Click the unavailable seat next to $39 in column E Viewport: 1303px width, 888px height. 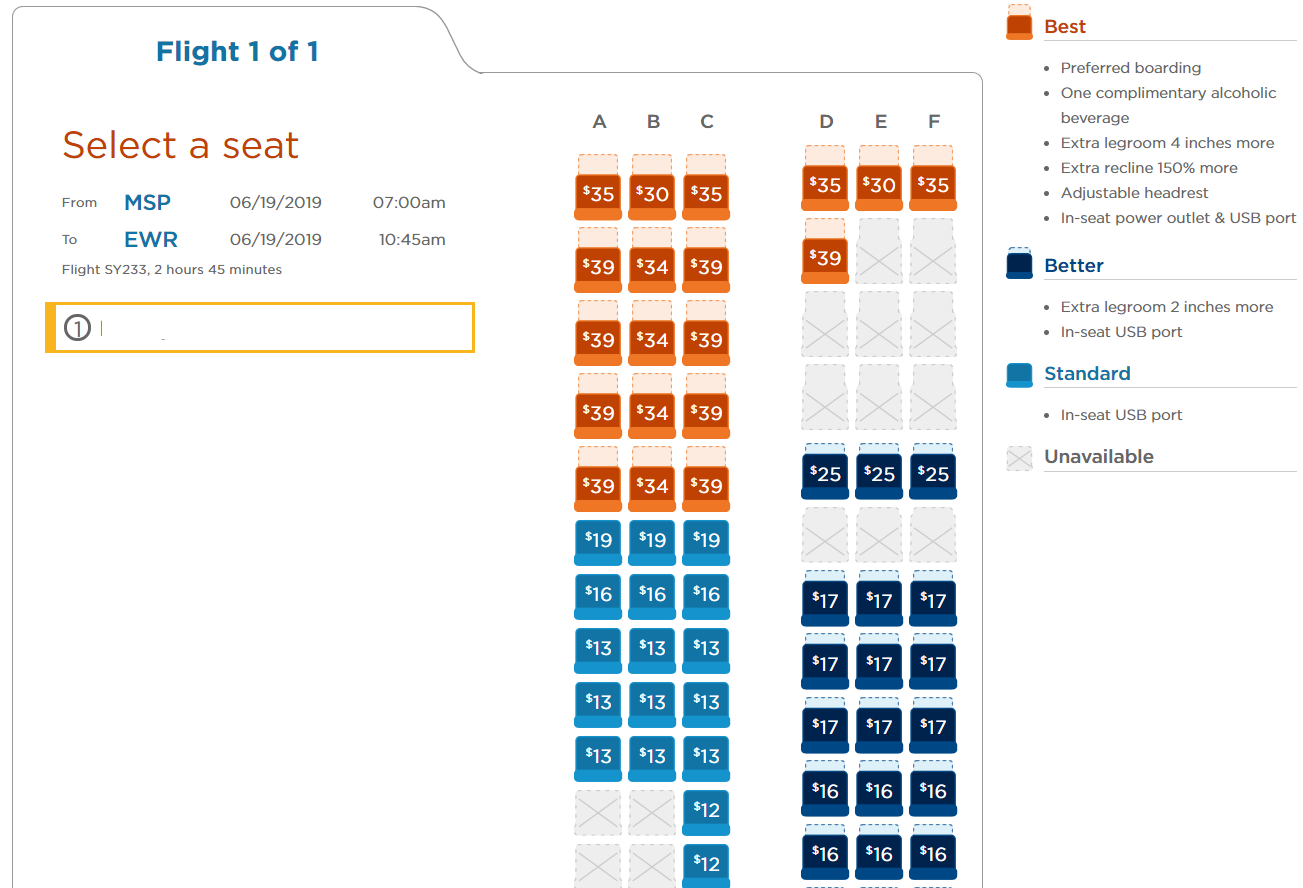(x=879, y=251)
